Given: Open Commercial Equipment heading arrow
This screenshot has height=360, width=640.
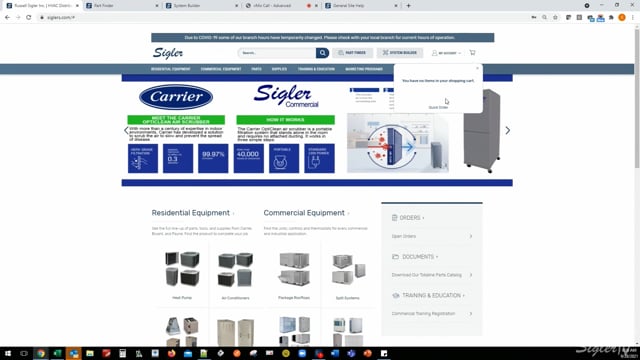Looking at the screenshot, I should [x=349, y=213].
